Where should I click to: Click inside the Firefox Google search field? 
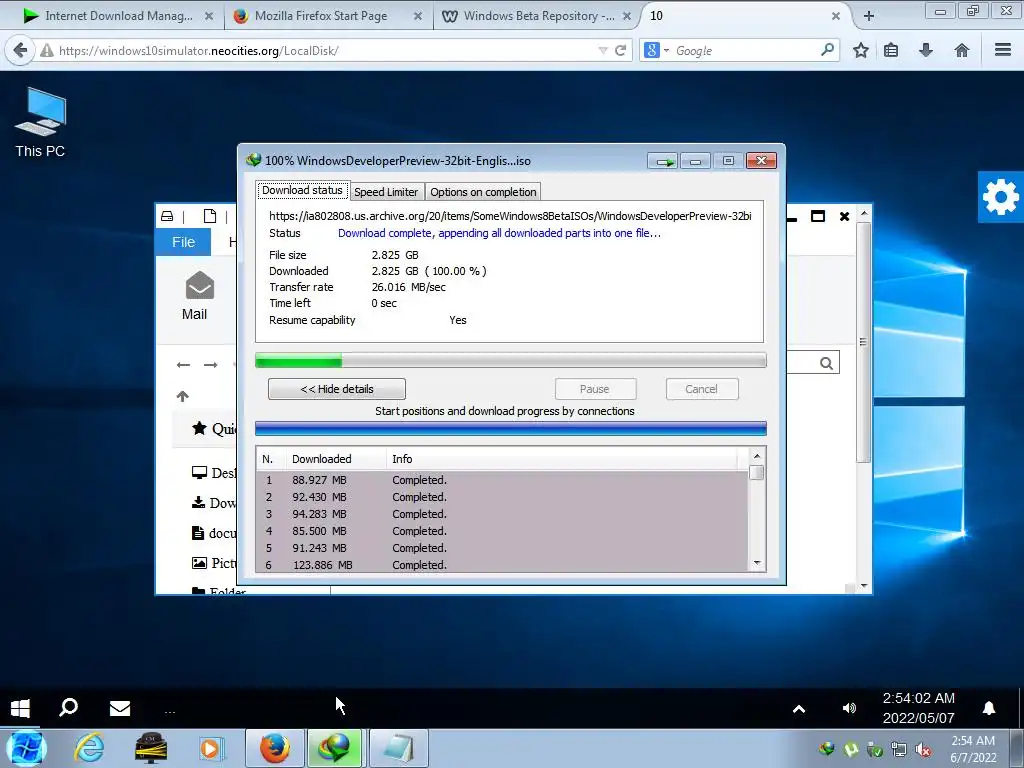[745, 50]
